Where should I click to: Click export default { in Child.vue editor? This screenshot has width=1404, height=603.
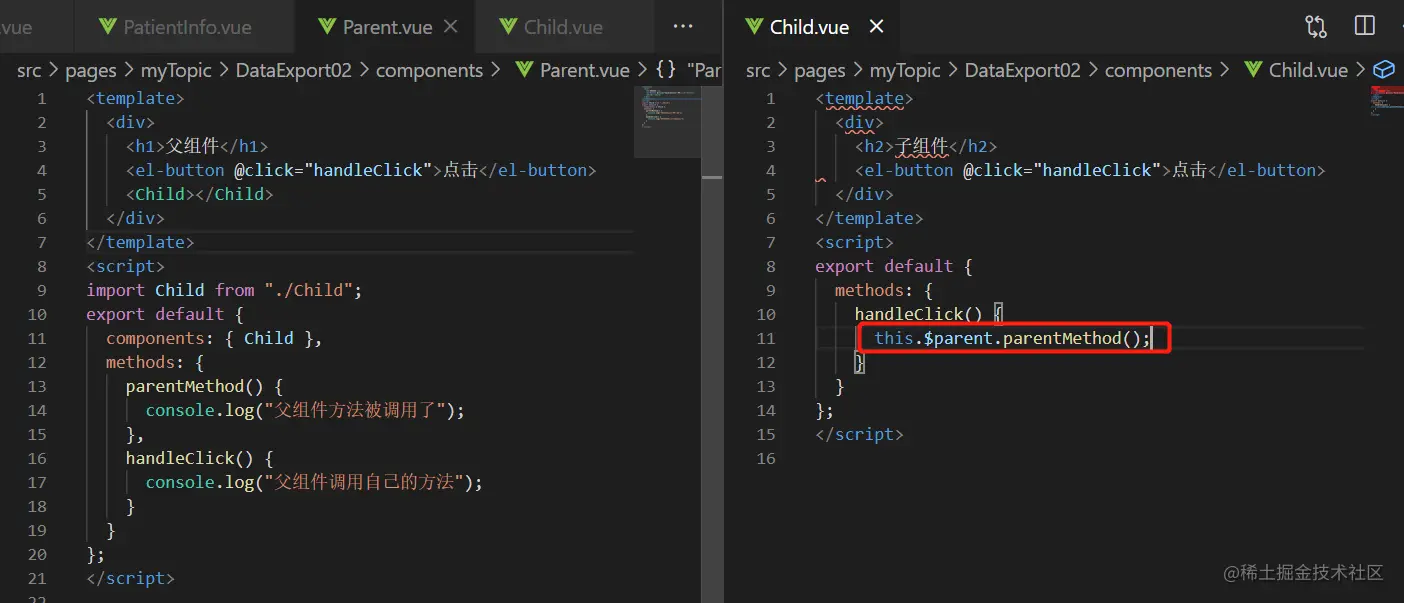[894, 266]
